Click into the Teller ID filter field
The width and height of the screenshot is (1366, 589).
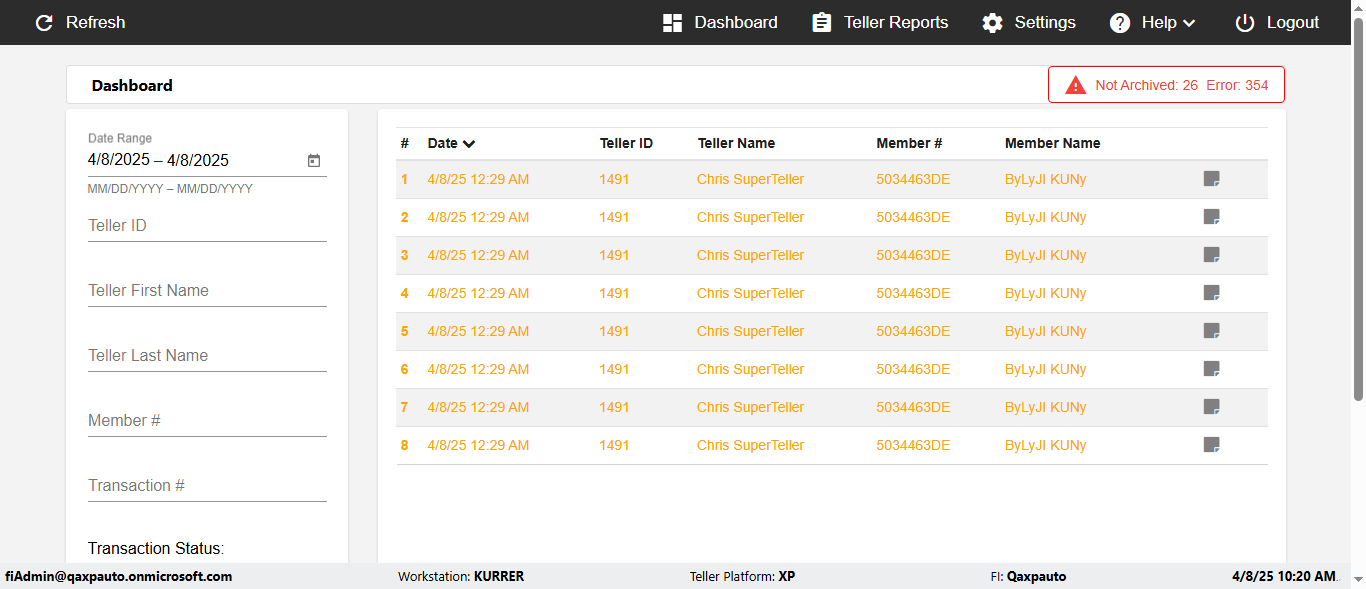click(x=207, y=226)
